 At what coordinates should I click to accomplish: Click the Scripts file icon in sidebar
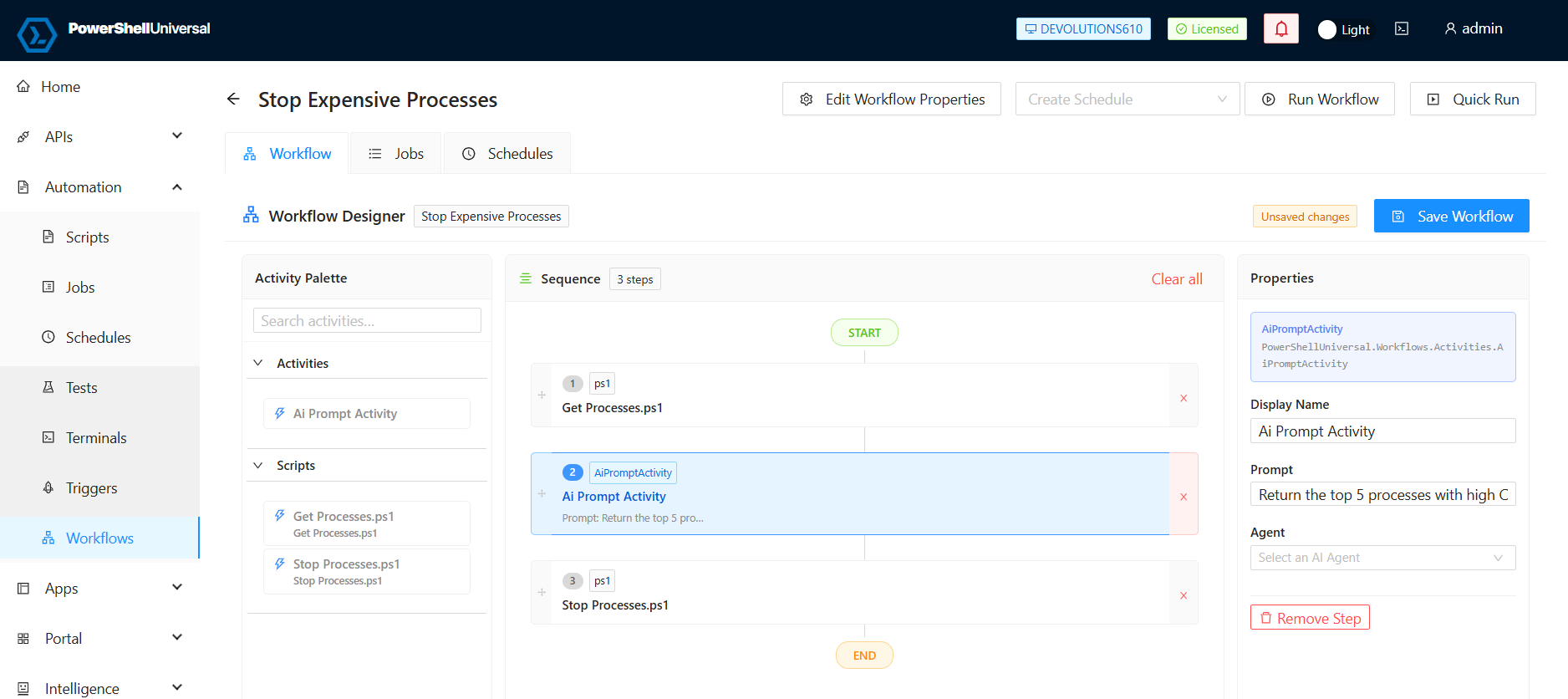48,237
